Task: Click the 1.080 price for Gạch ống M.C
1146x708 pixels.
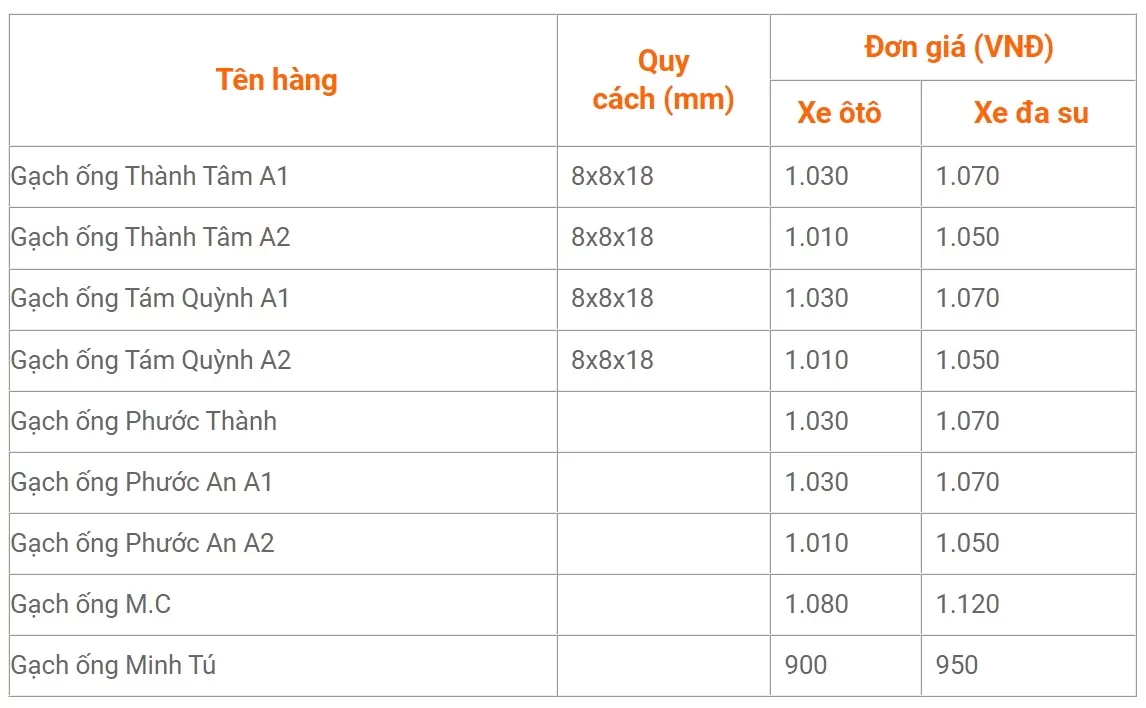Action: pos(816,604)
